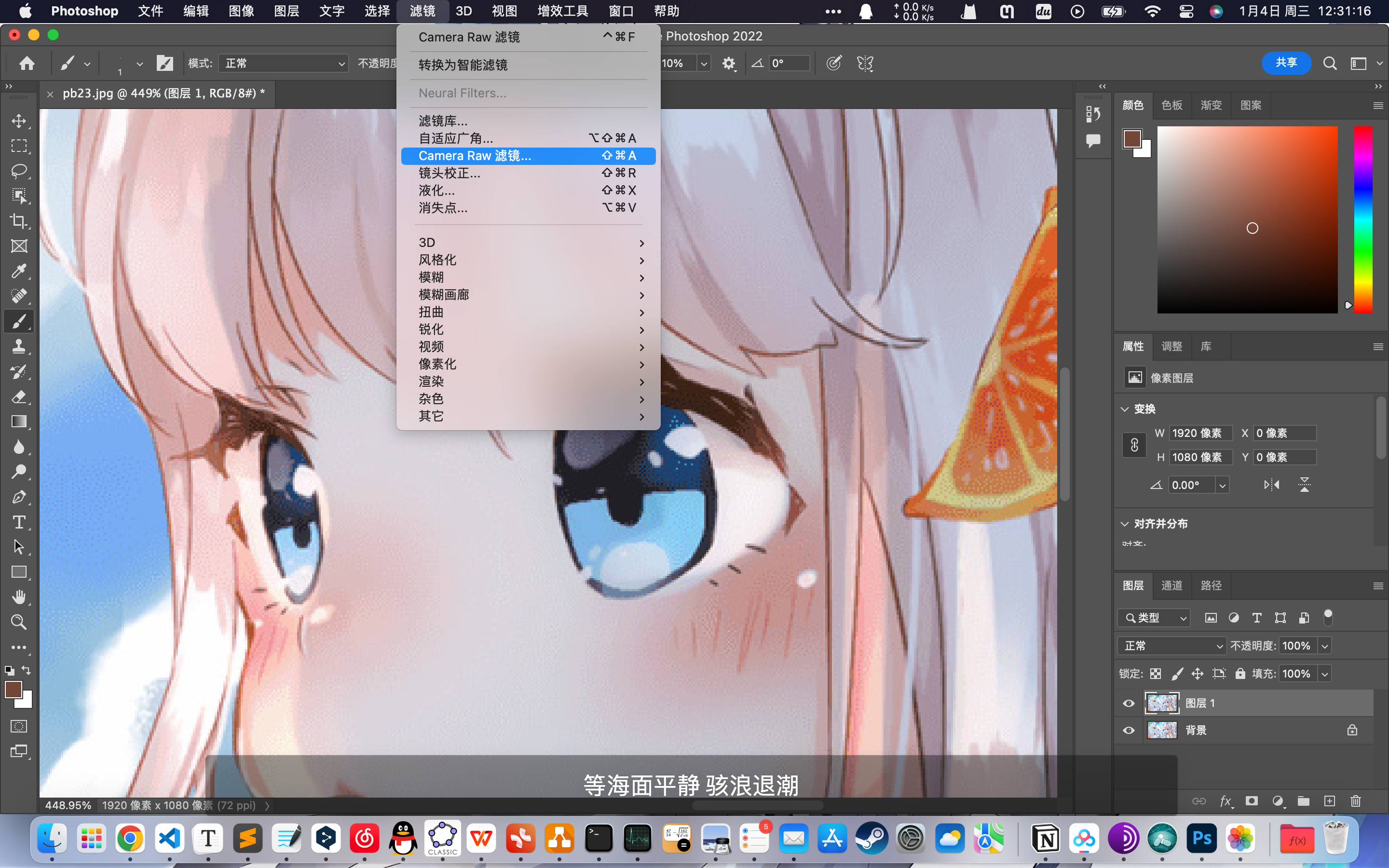This screenshot has width=1389, height=868.
Task: Select the Eraser tool
Action: click(x=19, y=397)
